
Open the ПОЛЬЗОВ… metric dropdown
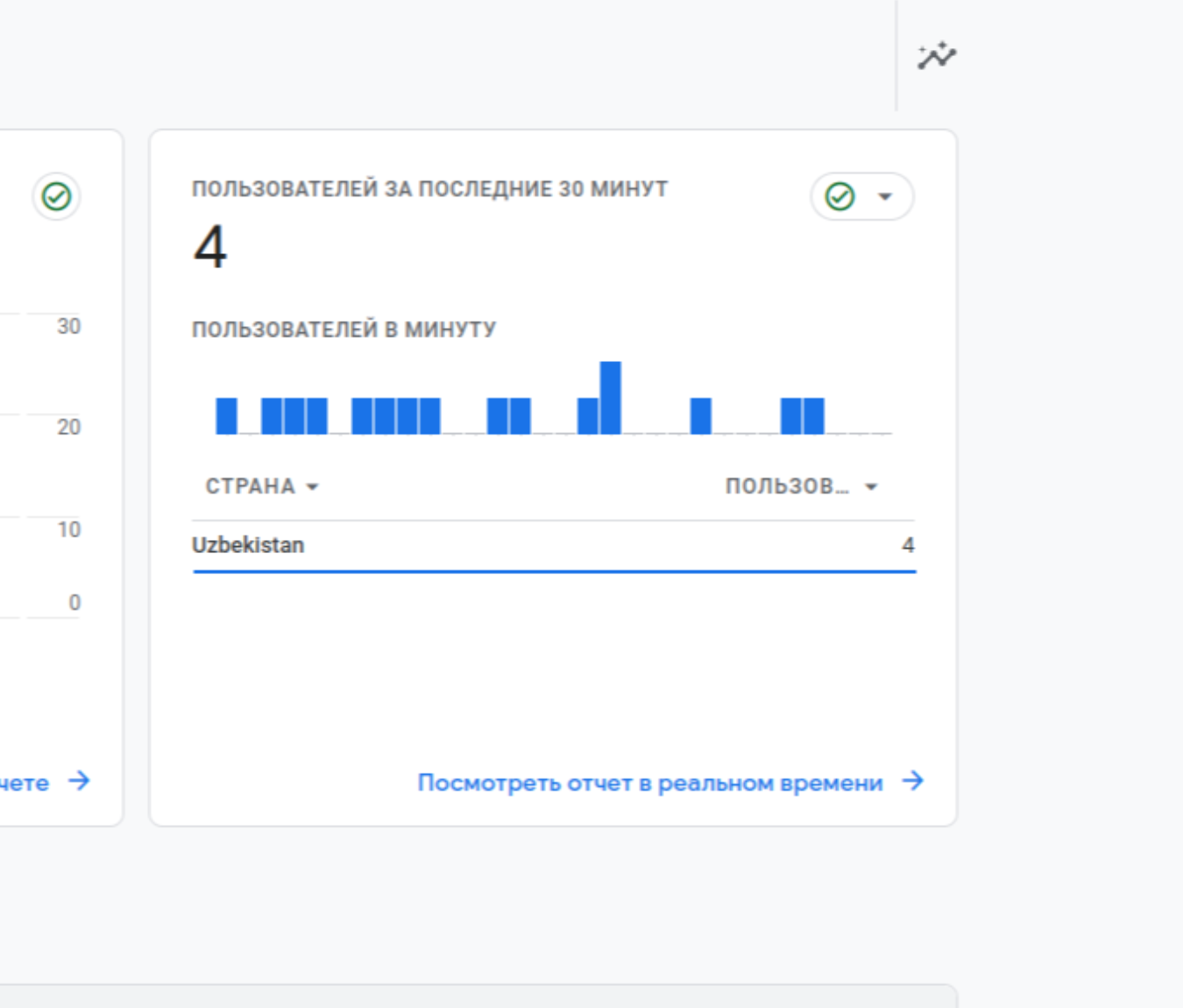[801, 486]
